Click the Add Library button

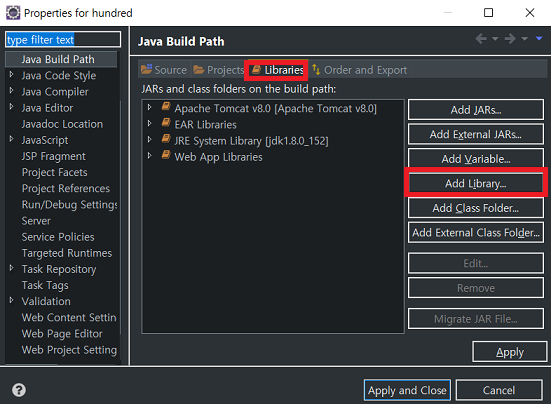pos(476,183)
